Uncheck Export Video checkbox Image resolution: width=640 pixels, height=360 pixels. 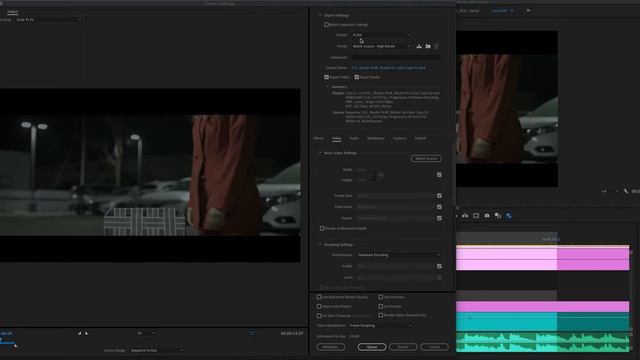[x=326, y=77]
